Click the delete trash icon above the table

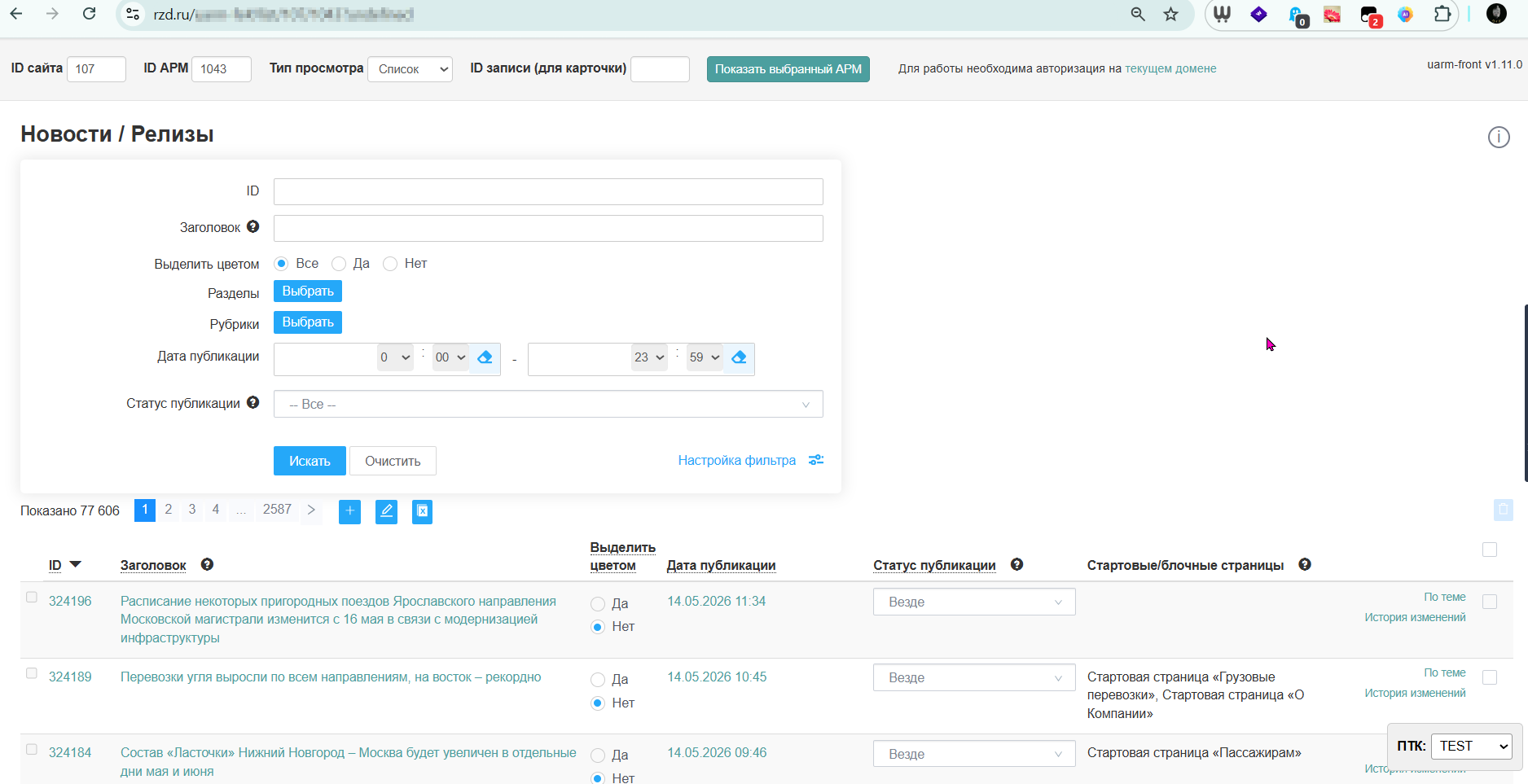[x=1504, y=510]
